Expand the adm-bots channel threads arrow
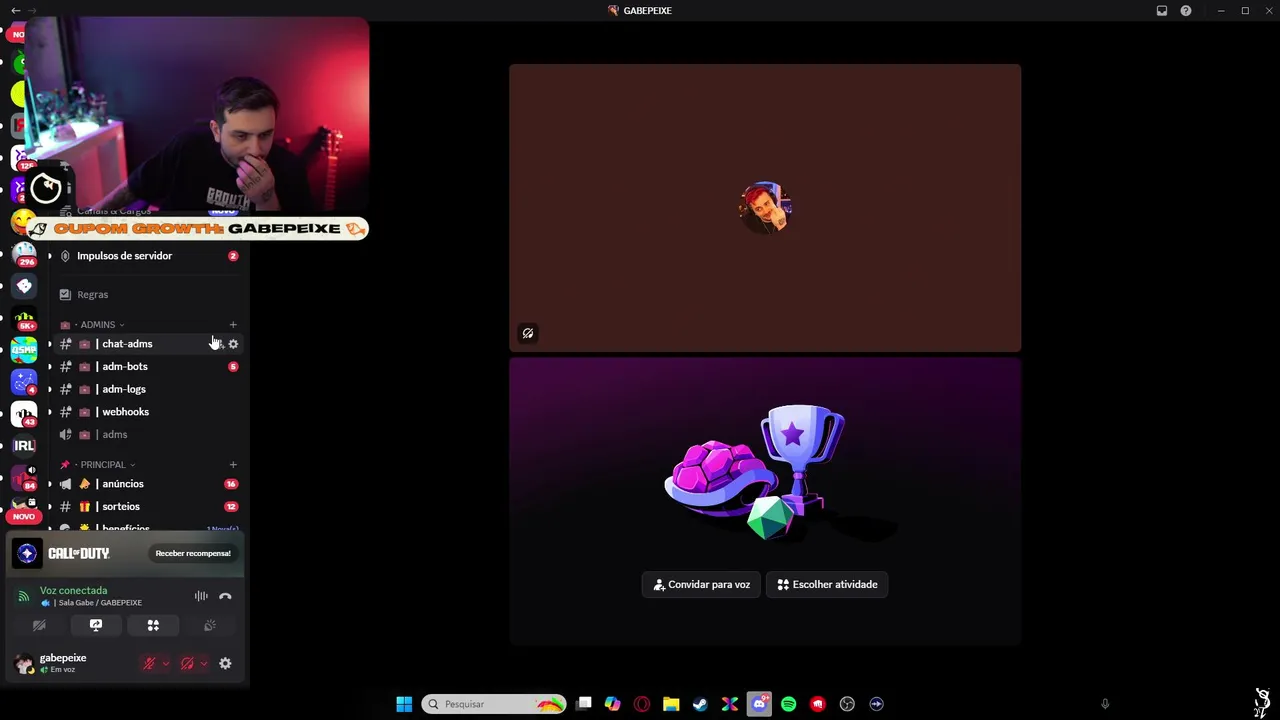 pos(49,367)
